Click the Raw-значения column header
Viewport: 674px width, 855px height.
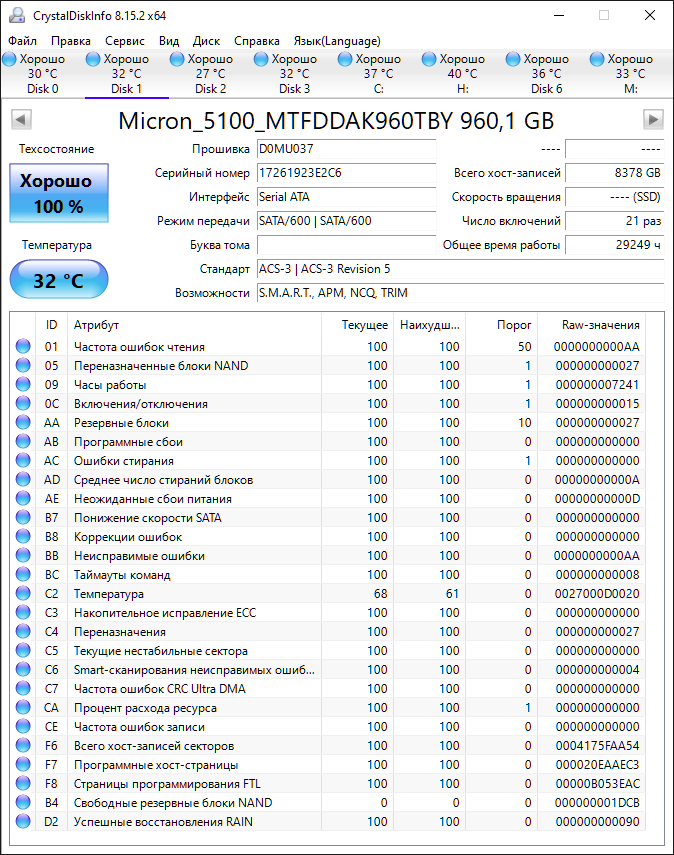point(592,325)
